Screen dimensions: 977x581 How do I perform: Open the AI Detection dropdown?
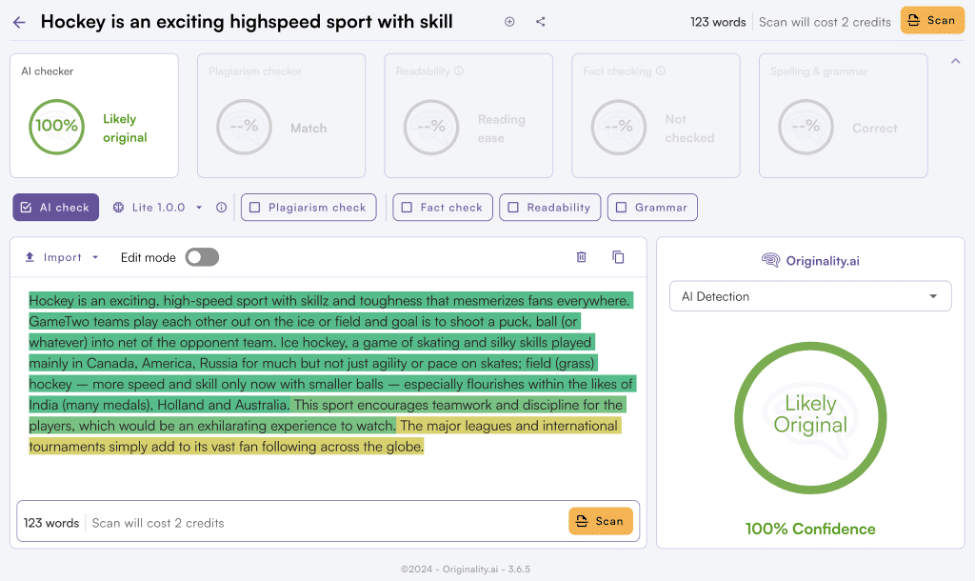click(x=809, y=296)
